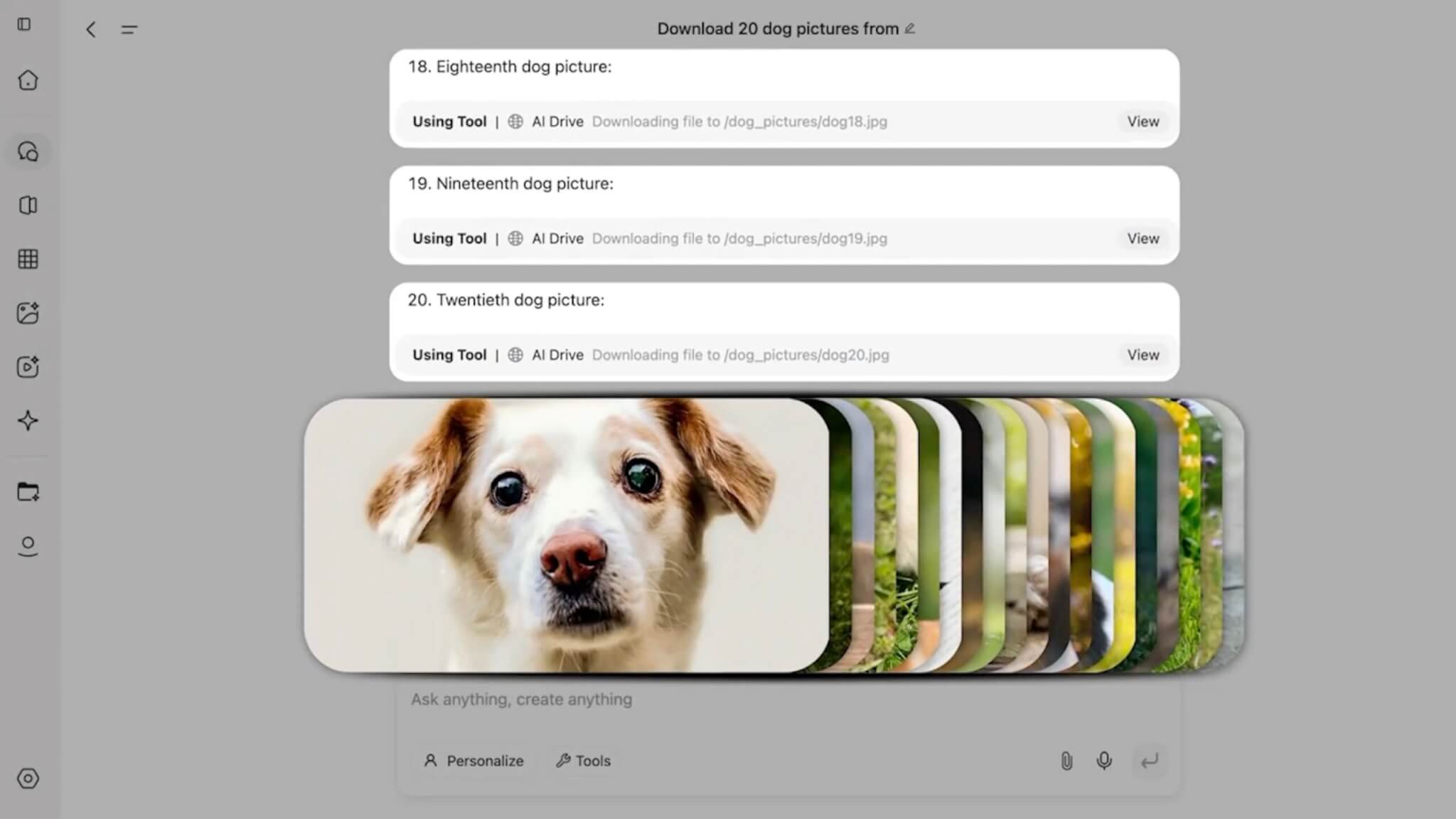View the dog18.jpg download result
The width and height of the screenshot is (1456, 819).
1143,122
